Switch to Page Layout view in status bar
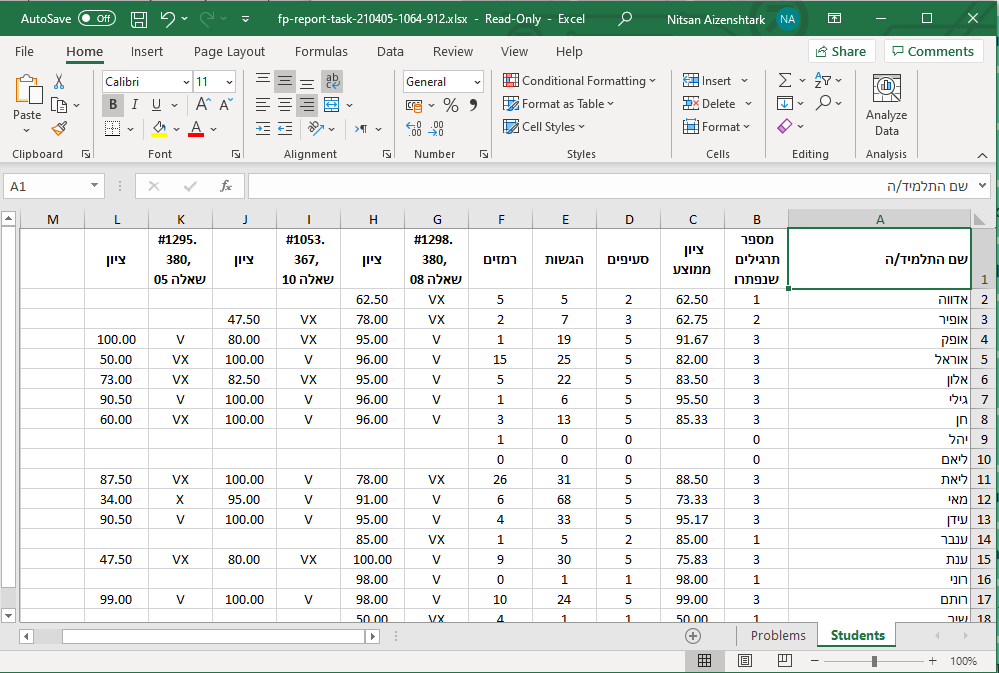The width and height of the screenshot is (999, 673). pos(744,661)
